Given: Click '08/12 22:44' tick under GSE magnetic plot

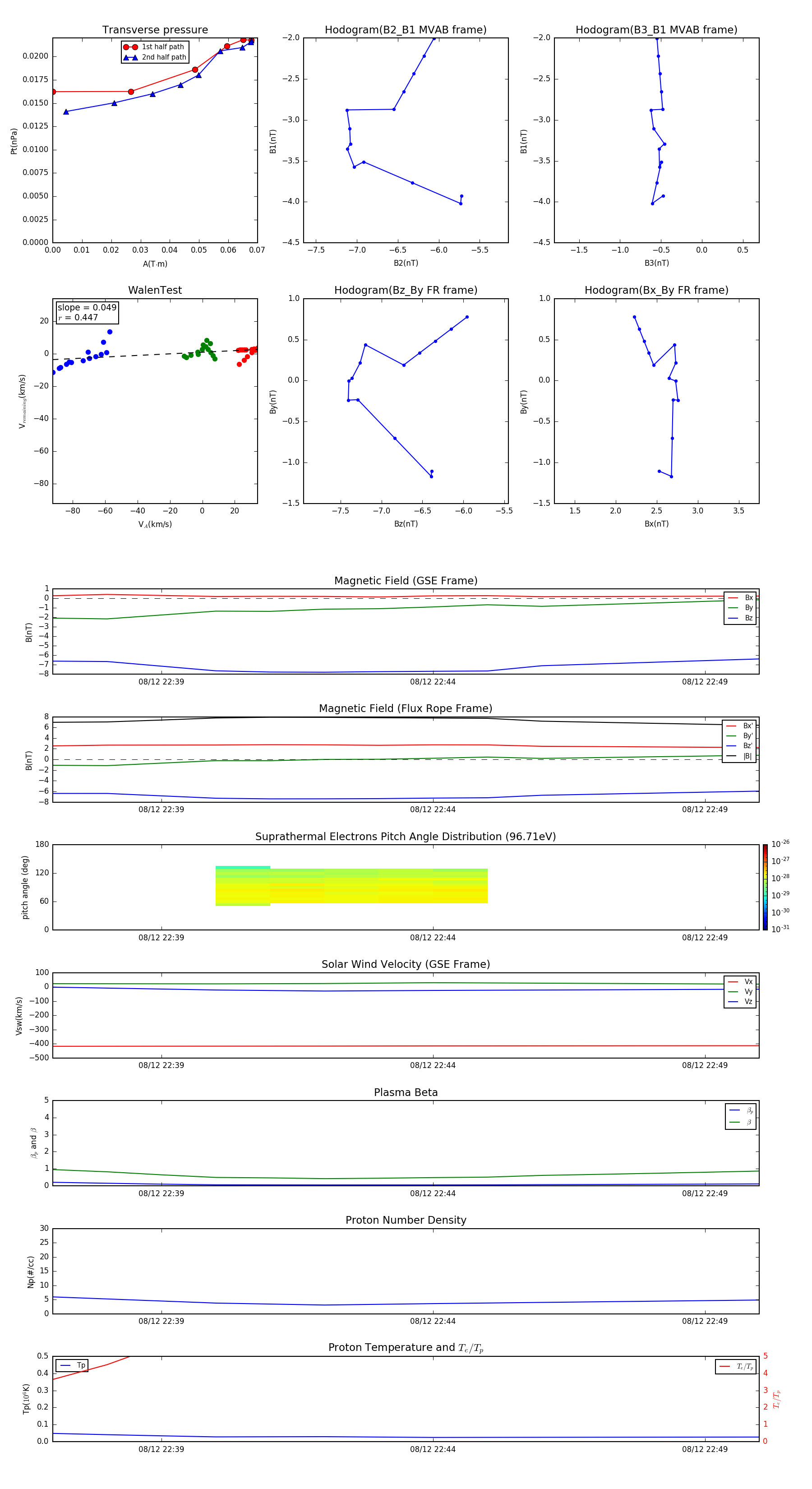Looking at the screenshot, I should 433,682.
